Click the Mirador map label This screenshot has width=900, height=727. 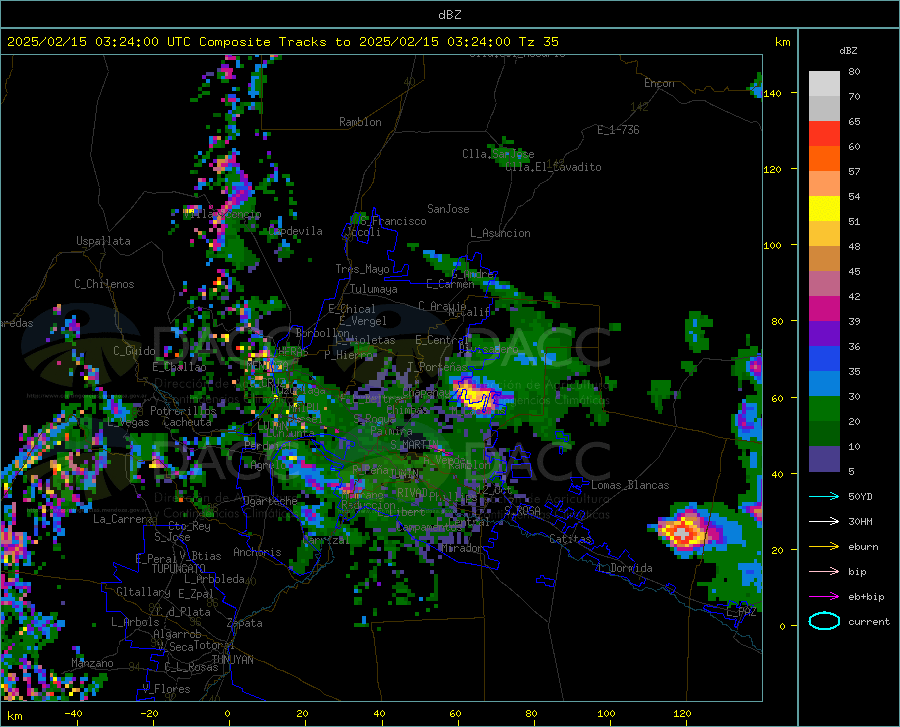[x=461, y=548]
